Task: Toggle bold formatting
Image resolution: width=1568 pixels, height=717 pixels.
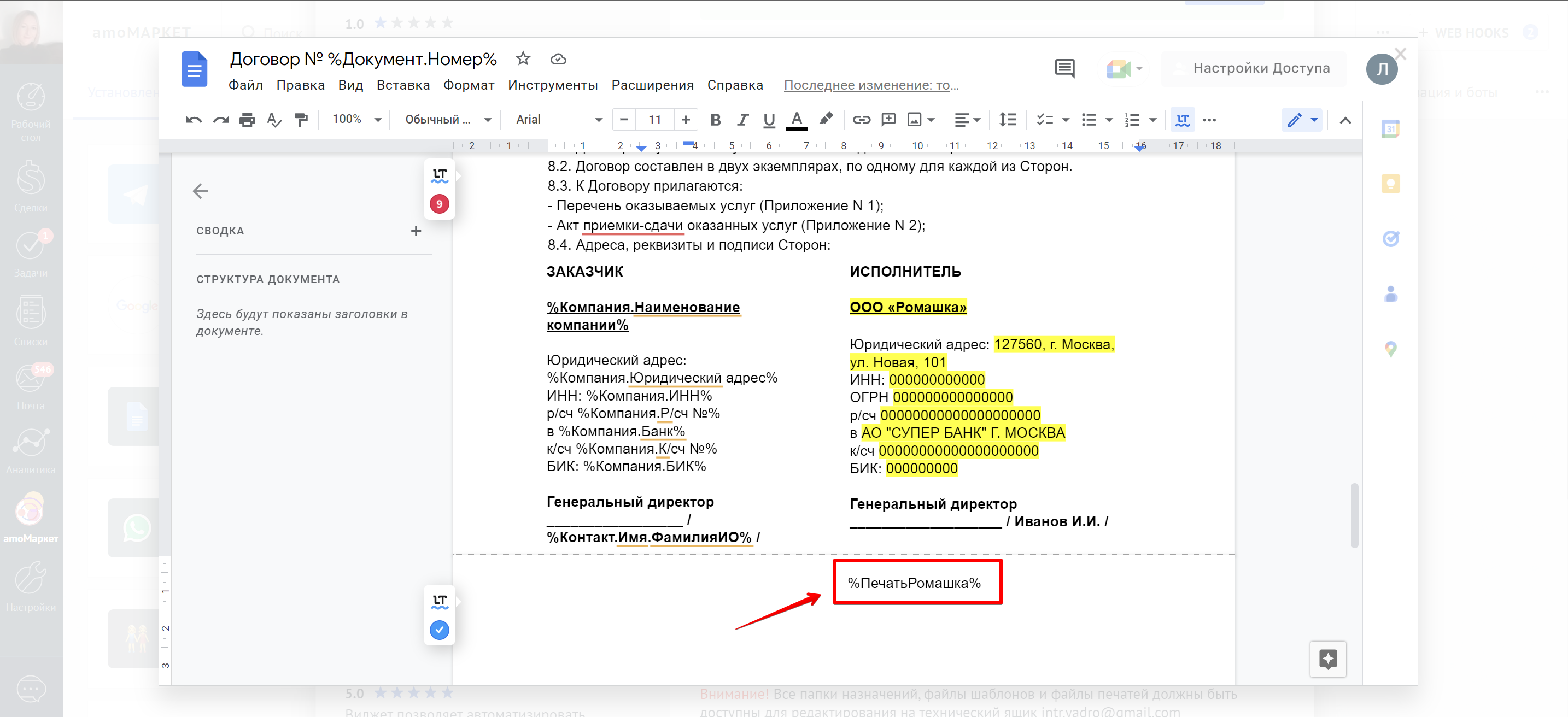Action: [x=715, y=120]
